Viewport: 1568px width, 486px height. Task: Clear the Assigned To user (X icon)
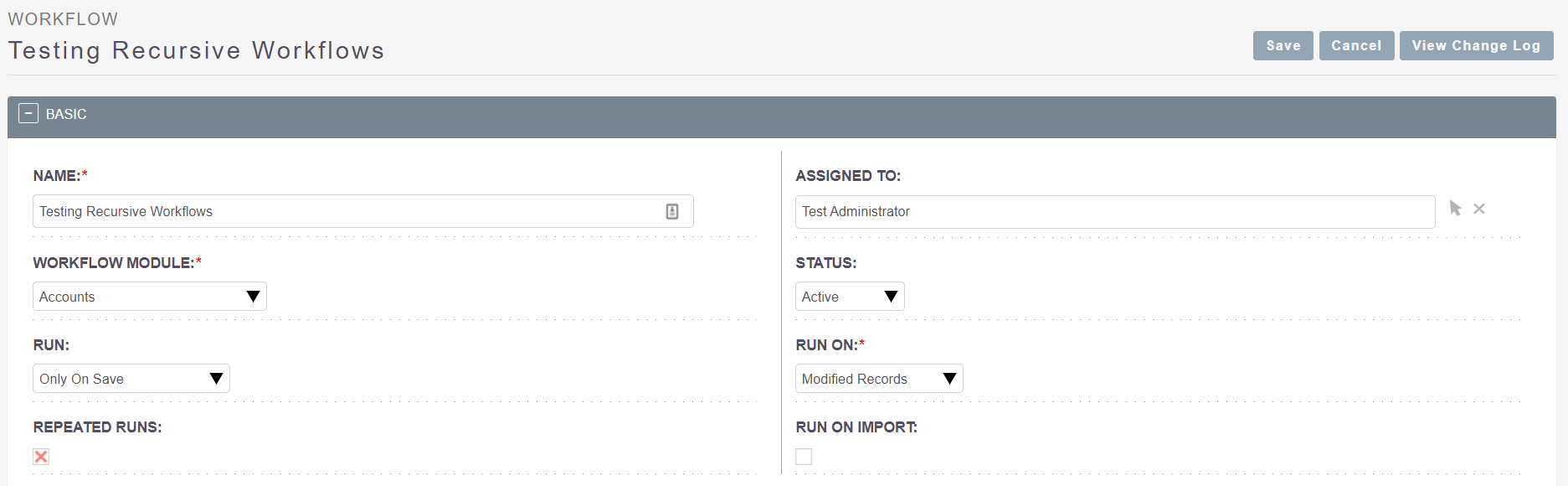pos(1479,209)
